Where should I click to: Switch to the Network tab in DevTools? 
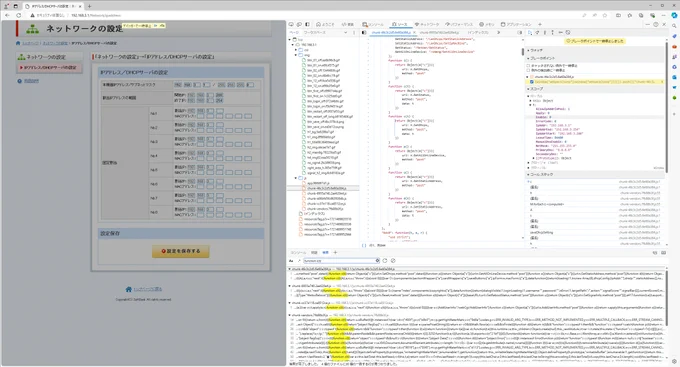(x=427, y=24)
